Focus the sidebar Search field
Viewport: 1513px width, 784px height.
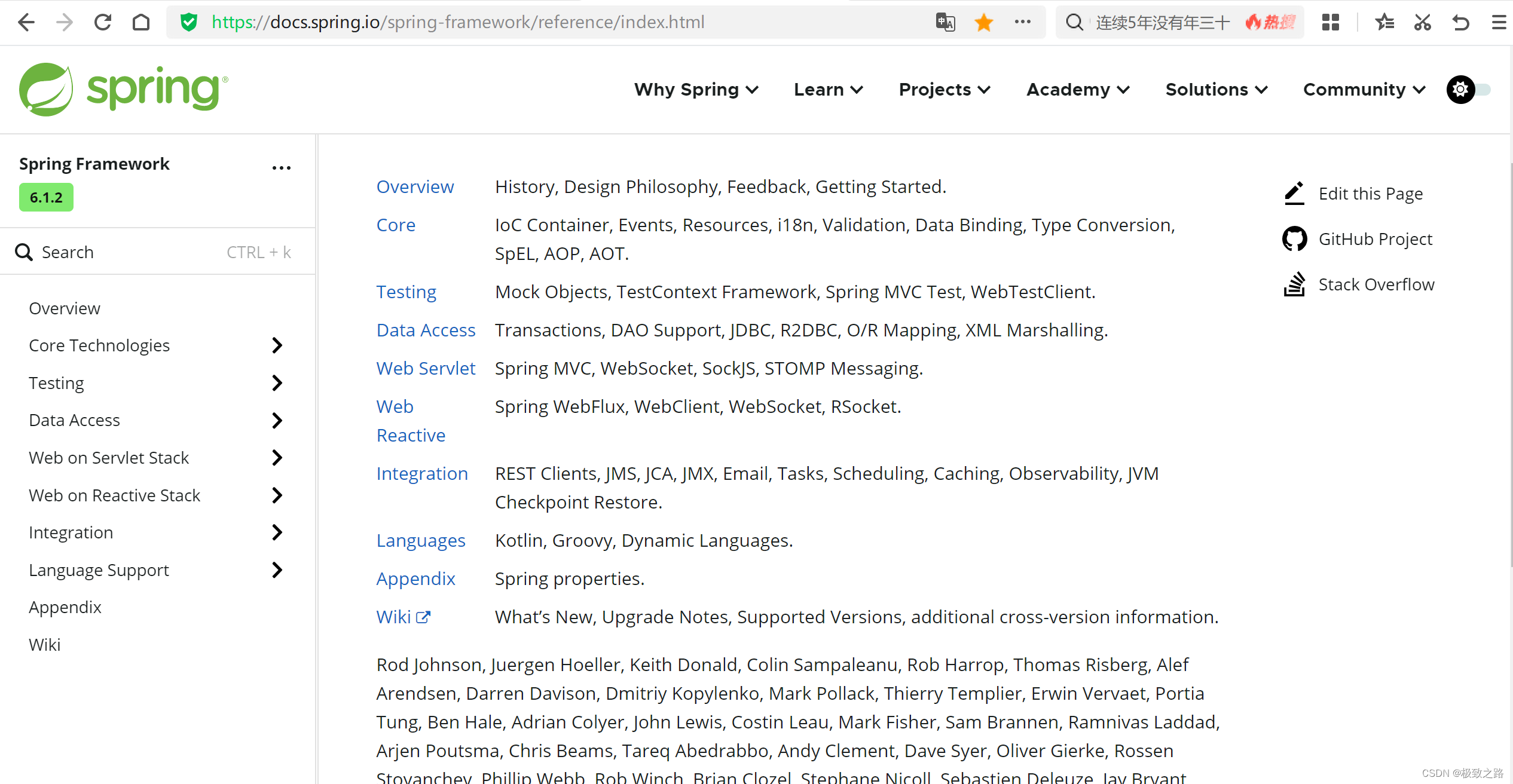[157, 252]
